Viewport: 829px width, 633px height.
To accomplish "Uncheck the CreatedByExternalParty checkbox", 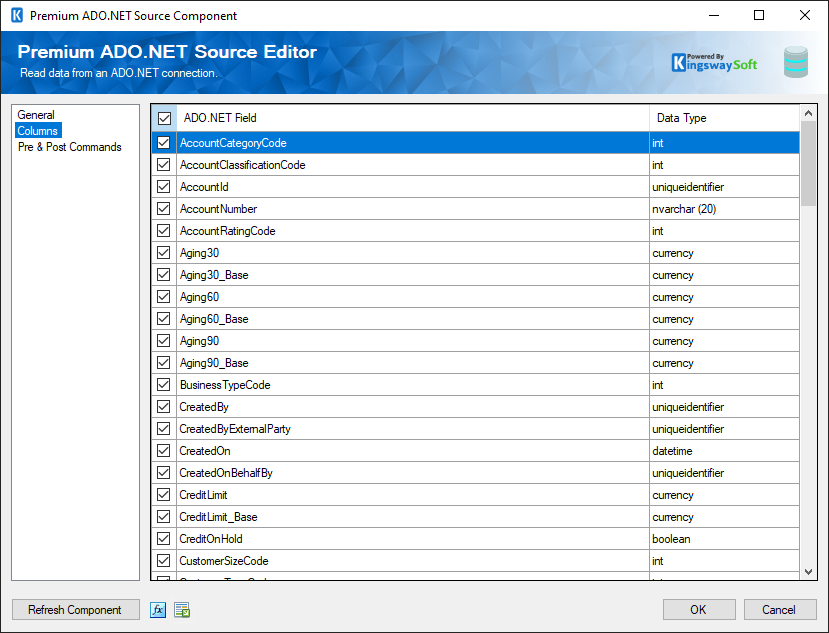I will 164,429.
